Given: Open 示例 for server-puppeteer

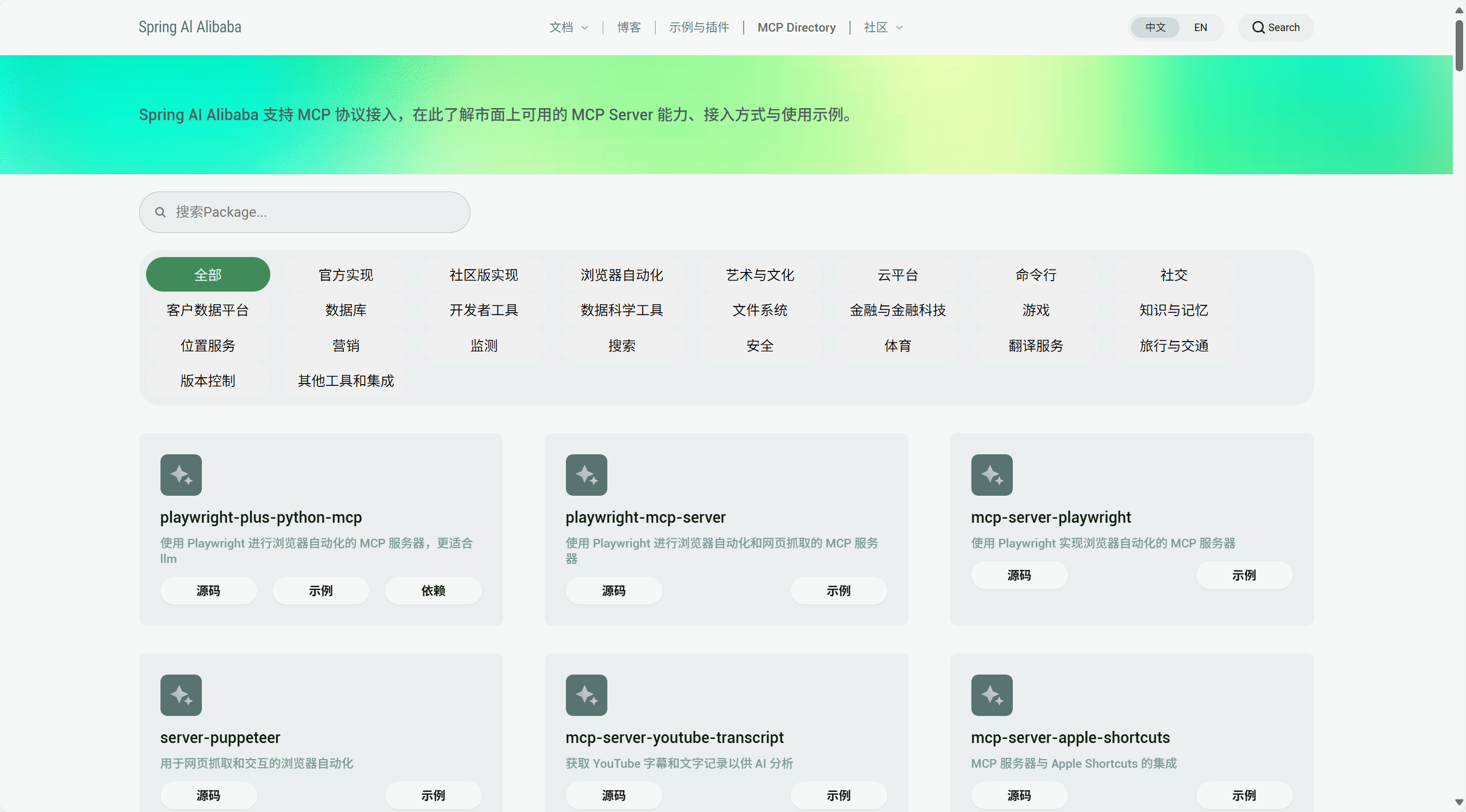Looking at the screenshot, I should pos(434,795).
